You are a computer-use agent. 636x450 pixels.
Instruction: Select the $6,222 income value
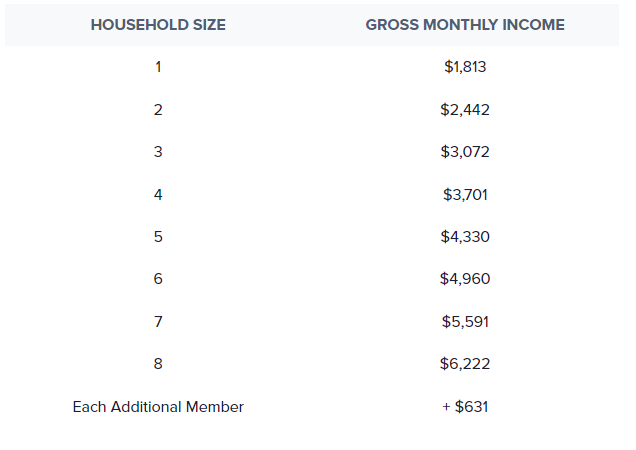click(465, 364)
